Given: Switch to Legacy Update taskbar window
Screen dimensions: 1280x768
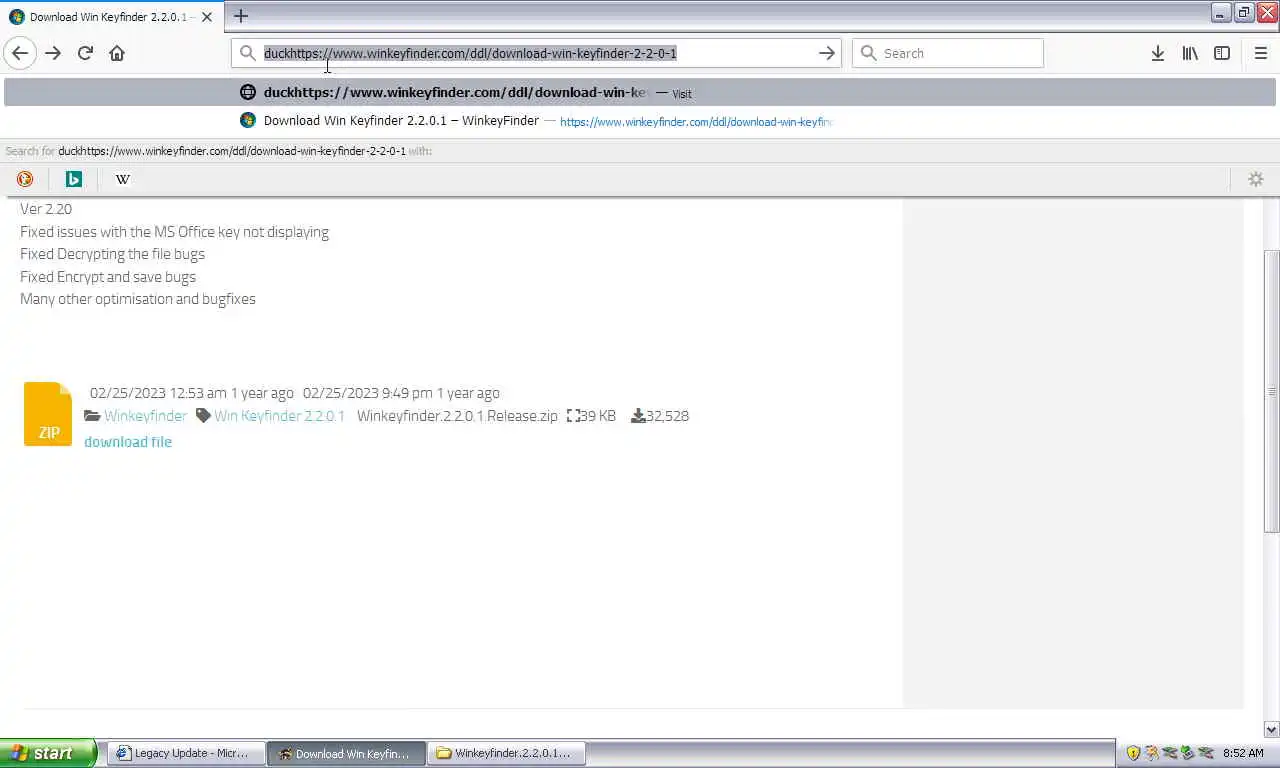Looking at the screenshot, I should point(188,753).
